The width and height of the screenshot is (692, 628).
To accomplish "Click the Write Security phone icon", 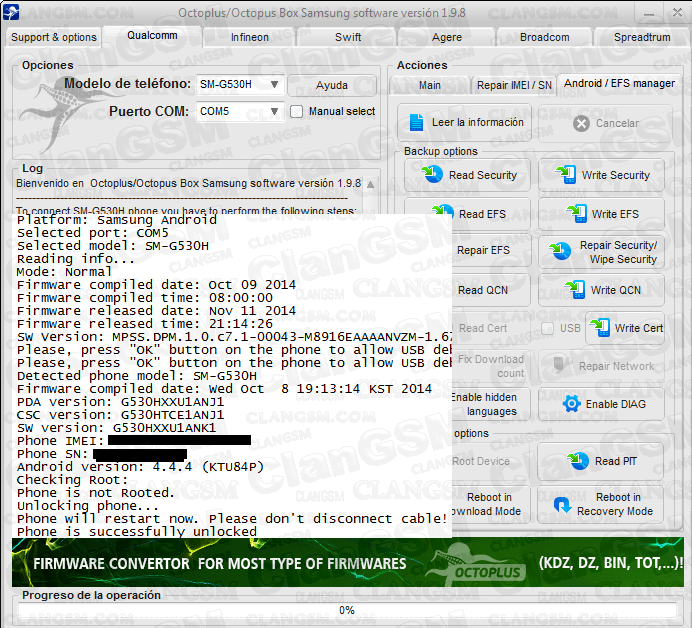I will [566, 175].
